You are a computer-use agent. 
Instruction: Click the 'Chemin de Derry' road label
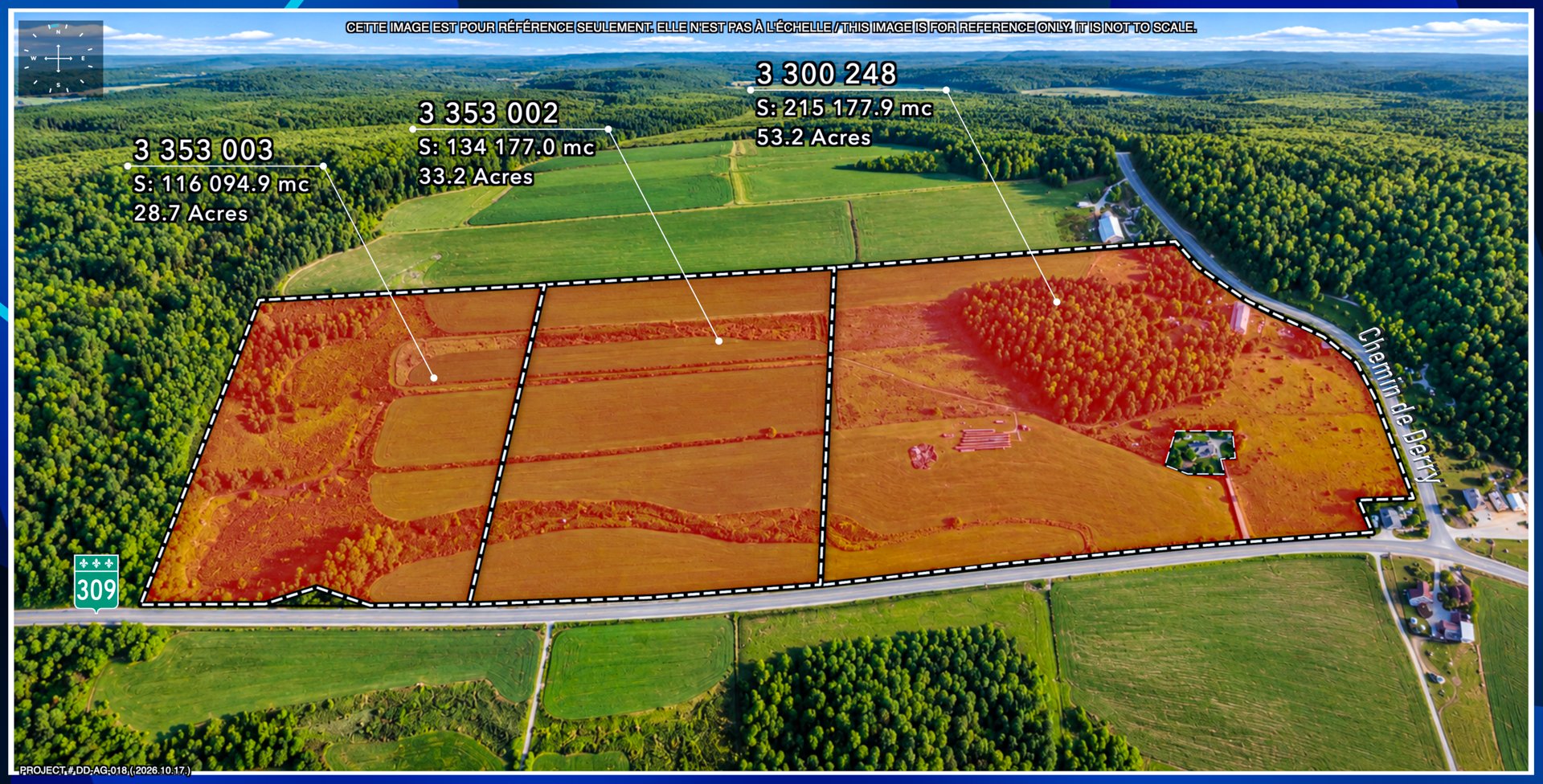coord(1399,404)
